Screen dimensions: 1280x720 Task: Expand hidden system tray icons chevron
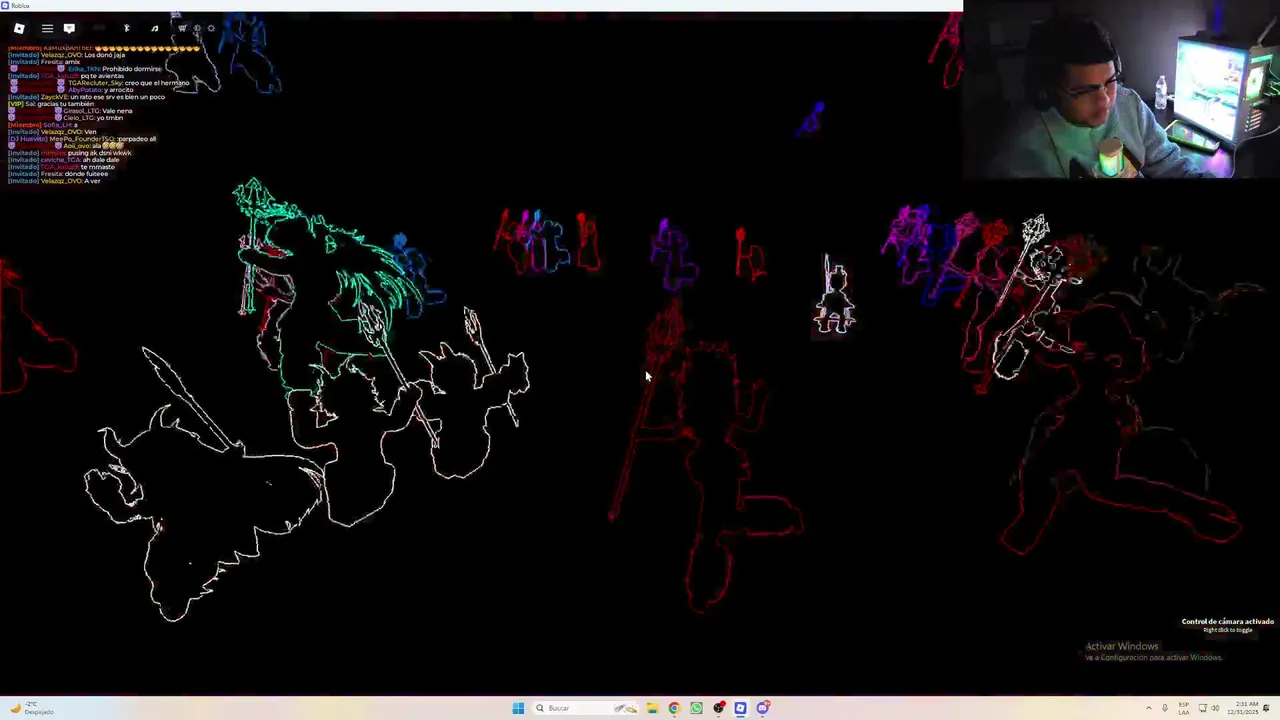tap(1149, 708)
